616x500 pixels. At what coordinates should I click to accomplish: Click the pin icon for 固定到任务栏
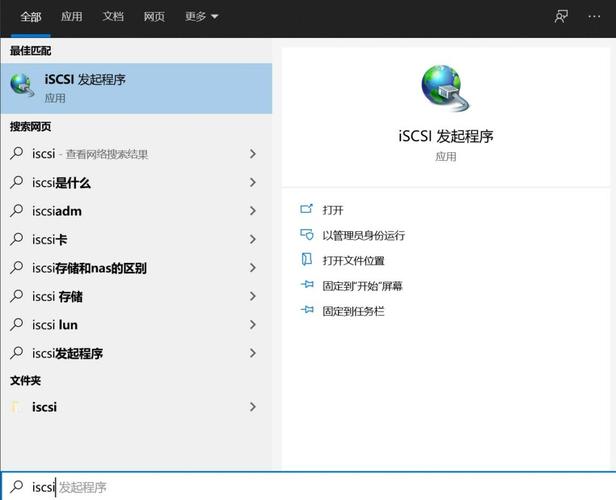[x=307, y=310]
